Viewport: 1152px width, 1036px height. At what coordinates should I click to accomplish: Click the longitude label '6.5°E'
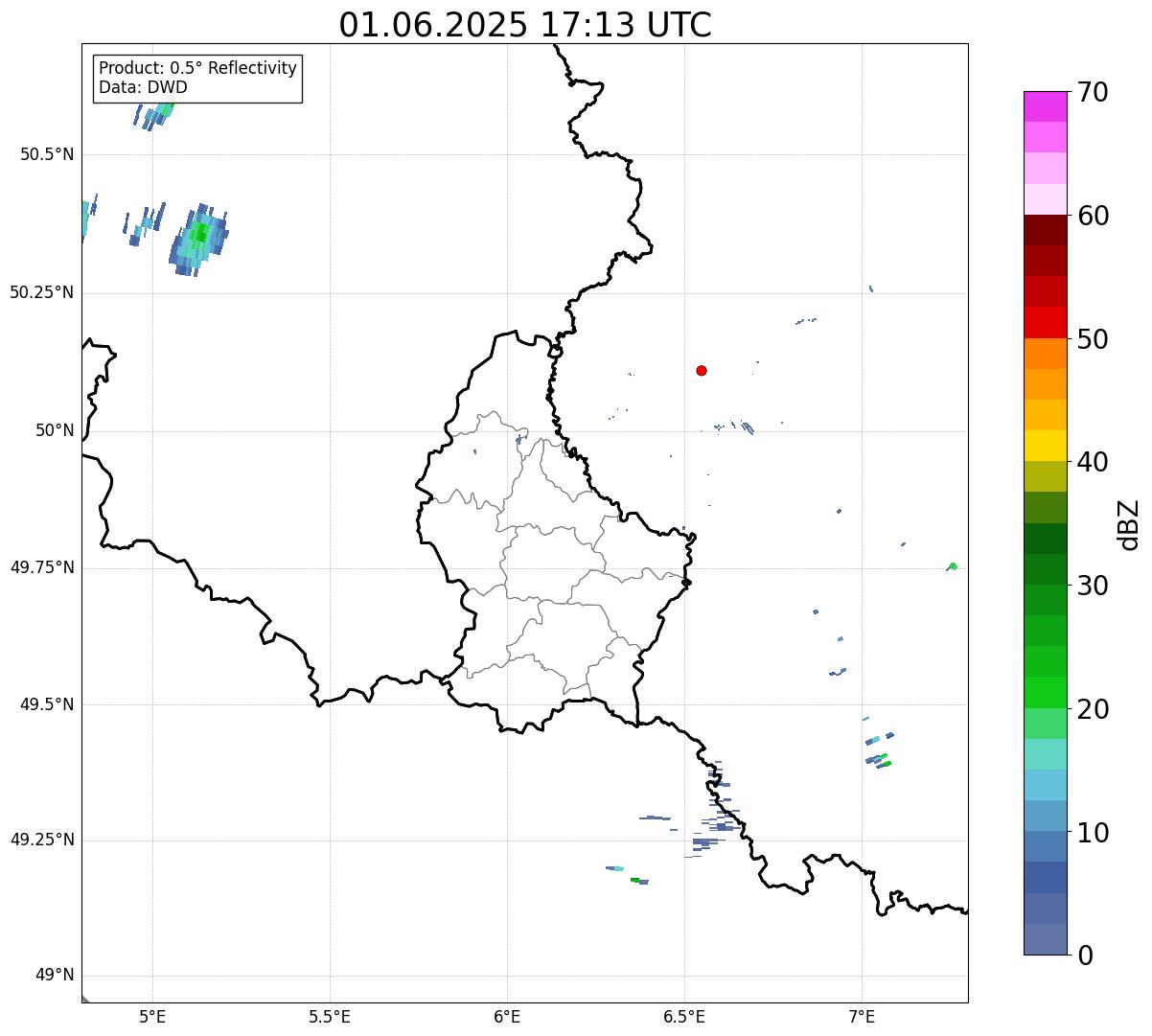click(x=684, y=1016)
